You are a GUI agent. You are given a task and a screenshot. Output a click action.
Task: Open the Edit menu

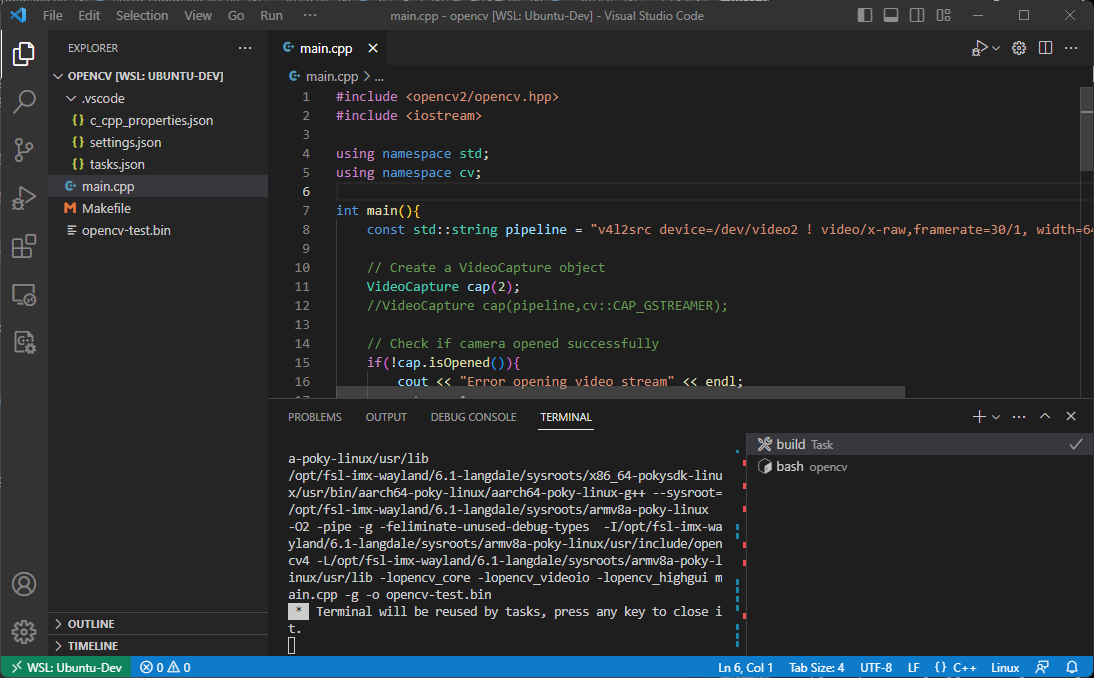pyautogui.click(x=89, y=15)
